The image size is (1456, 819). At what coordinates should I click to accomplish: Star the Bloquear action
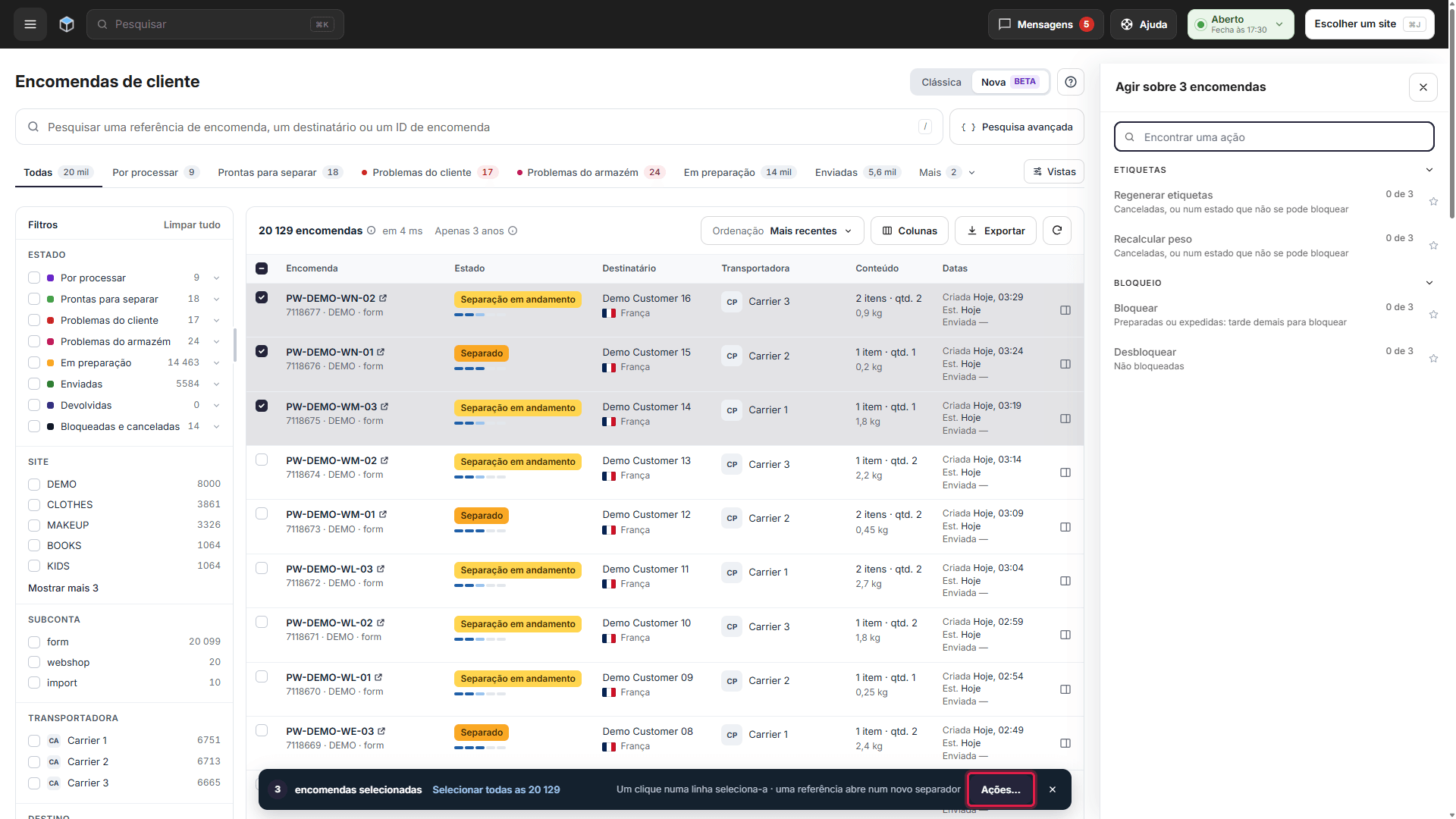(1433, 315)
